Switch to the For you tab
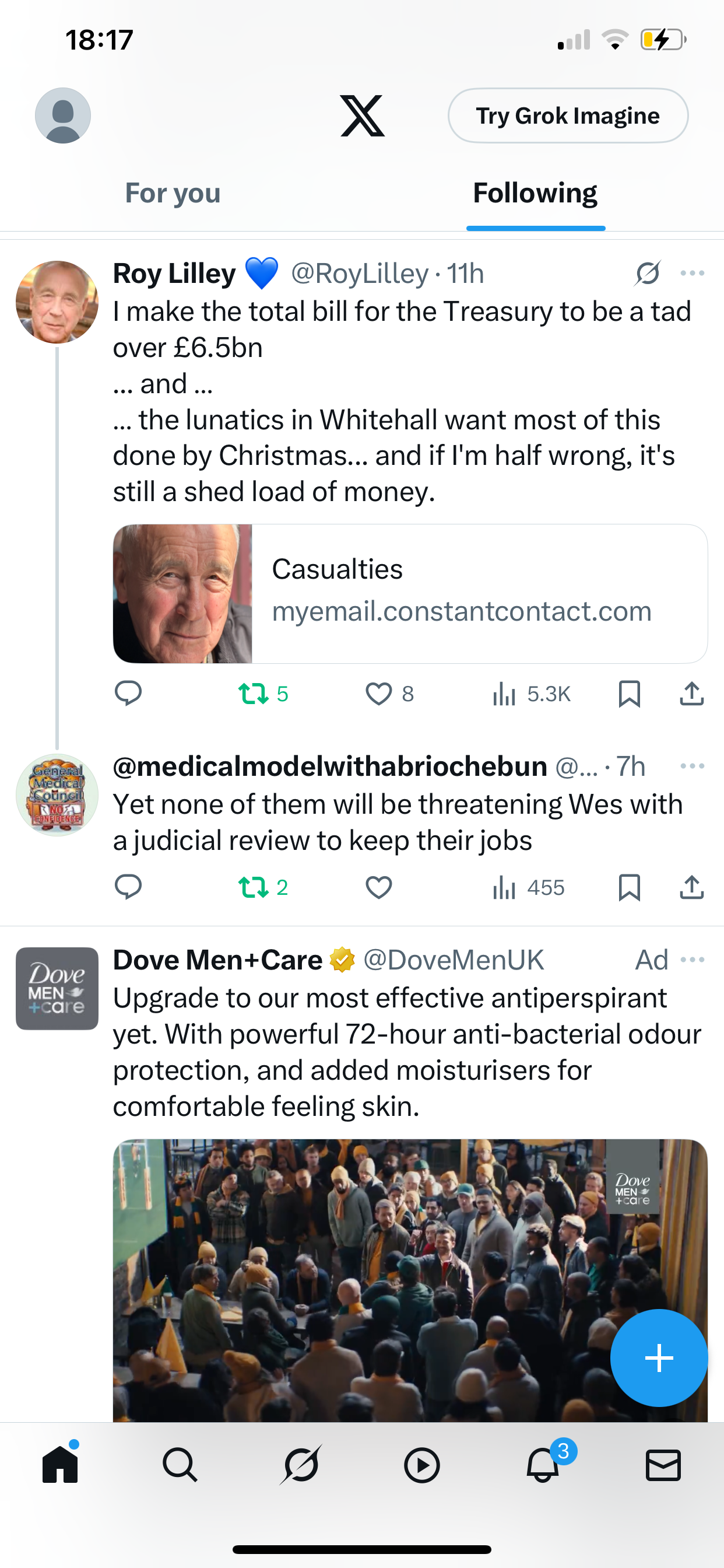The width and height of the screenshot is (724, 1568). [173, 193]
